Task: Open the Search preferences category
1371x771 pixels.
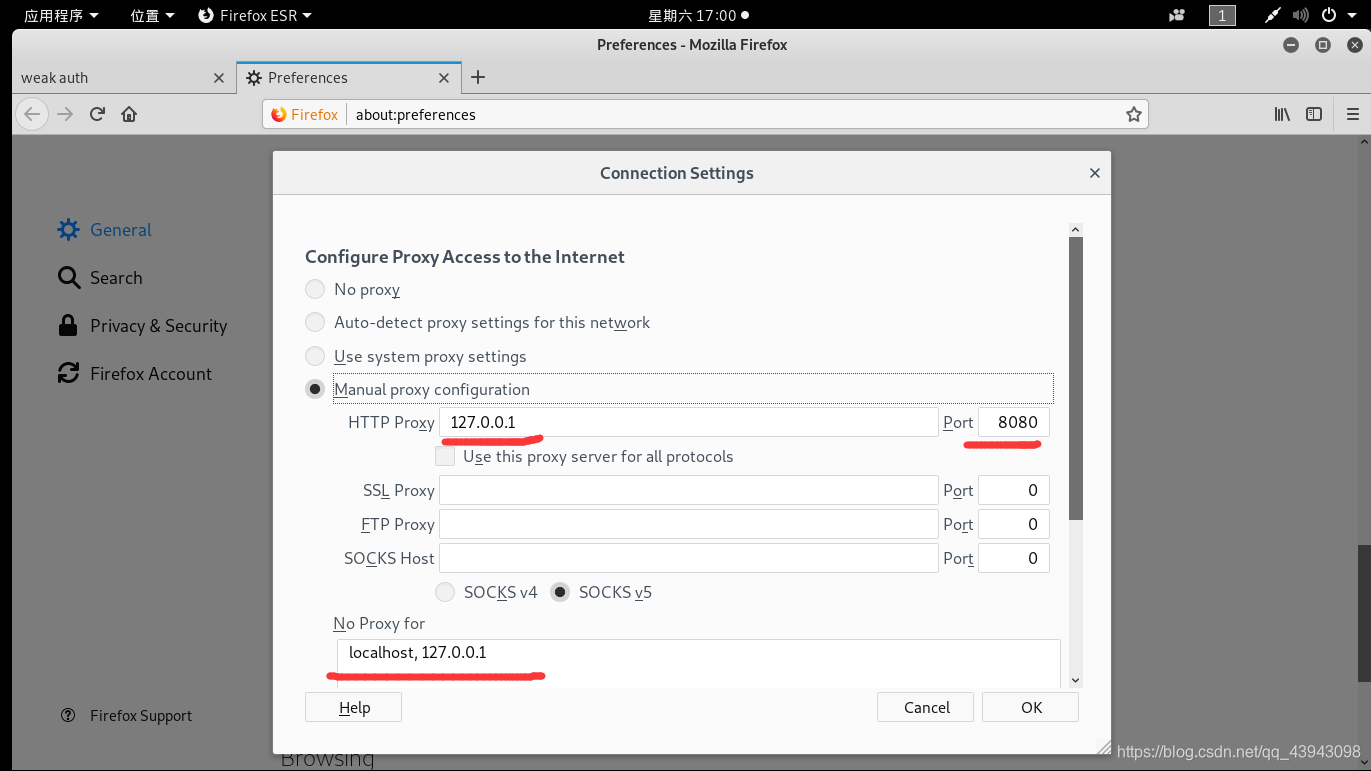Action: tap(100, 278)
